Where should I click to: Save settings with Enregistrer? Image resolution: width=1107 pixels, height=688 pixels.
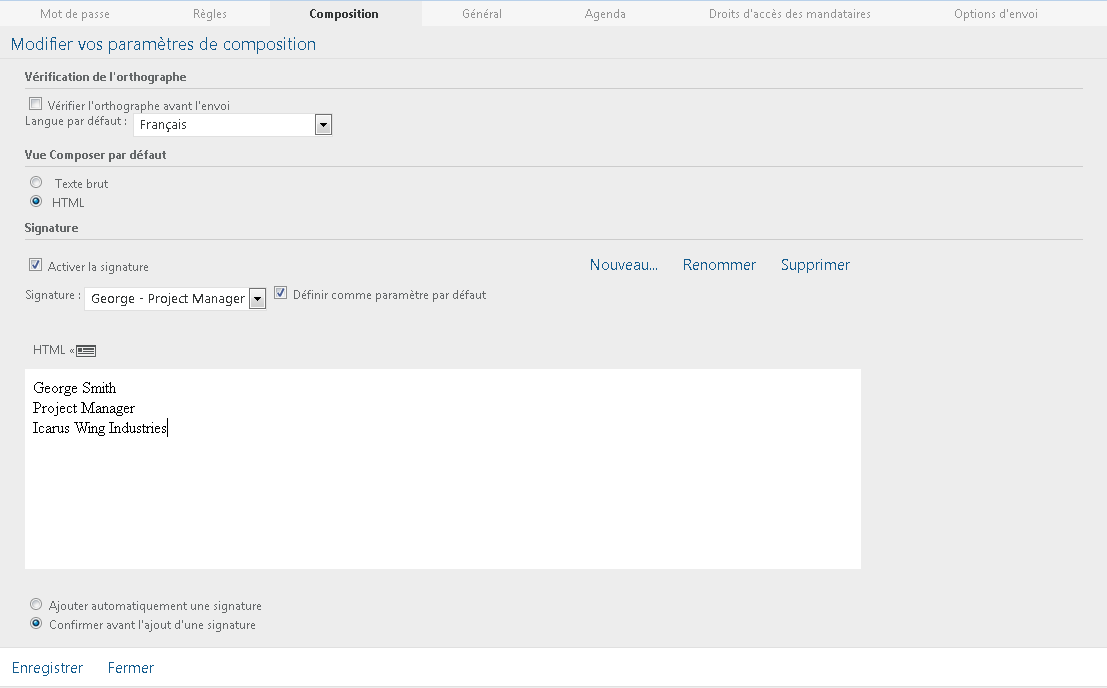(x=47, y=667)
